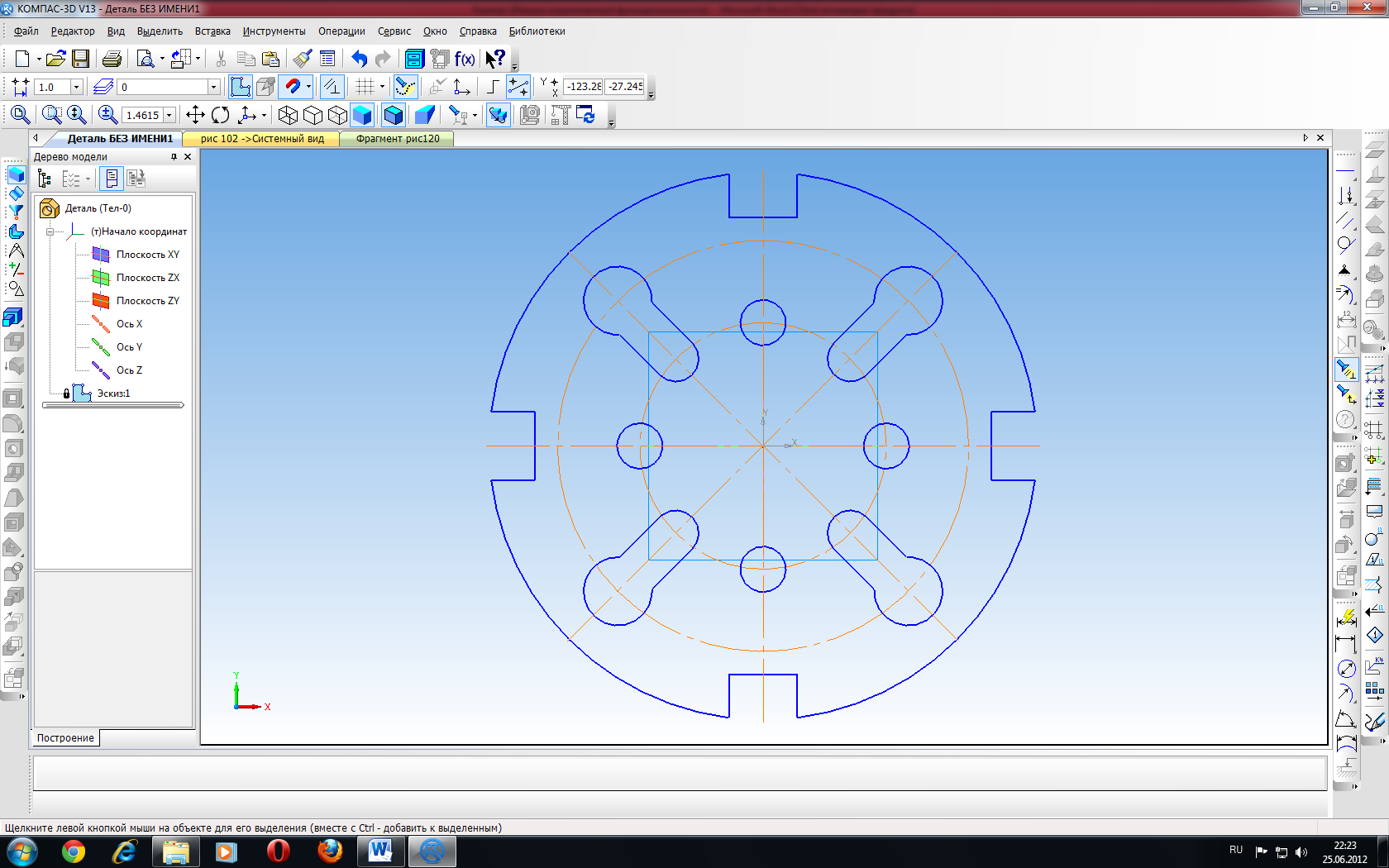
Task: Open grid options dropdown arrow
Action: pos(382,87)
